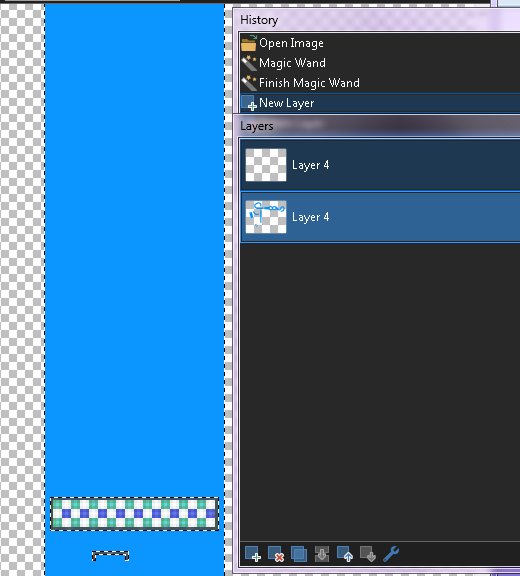The width and height of the screenshot is (520, 576).
Task: Click the History panel title
Action: coord(259,20)
